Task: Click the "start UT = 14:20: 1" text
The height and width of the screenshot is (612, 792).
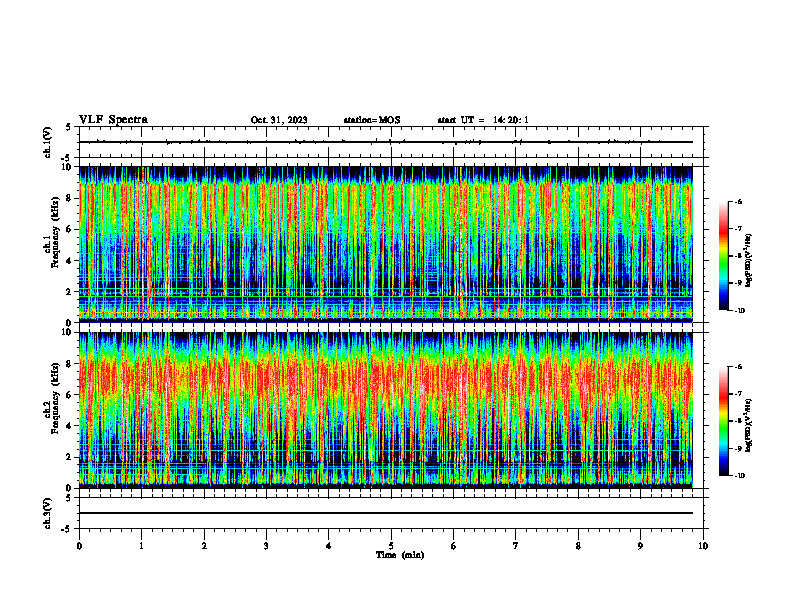Action: point(483,120)
